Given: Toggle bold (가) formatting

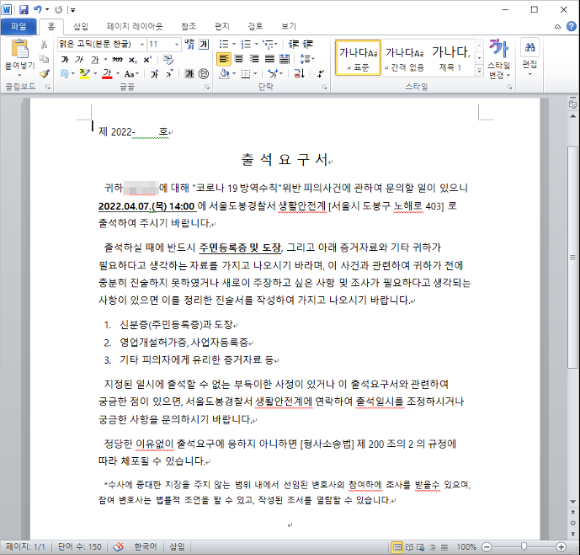Looking at the screenshot, I should click(x=65, y=59).
